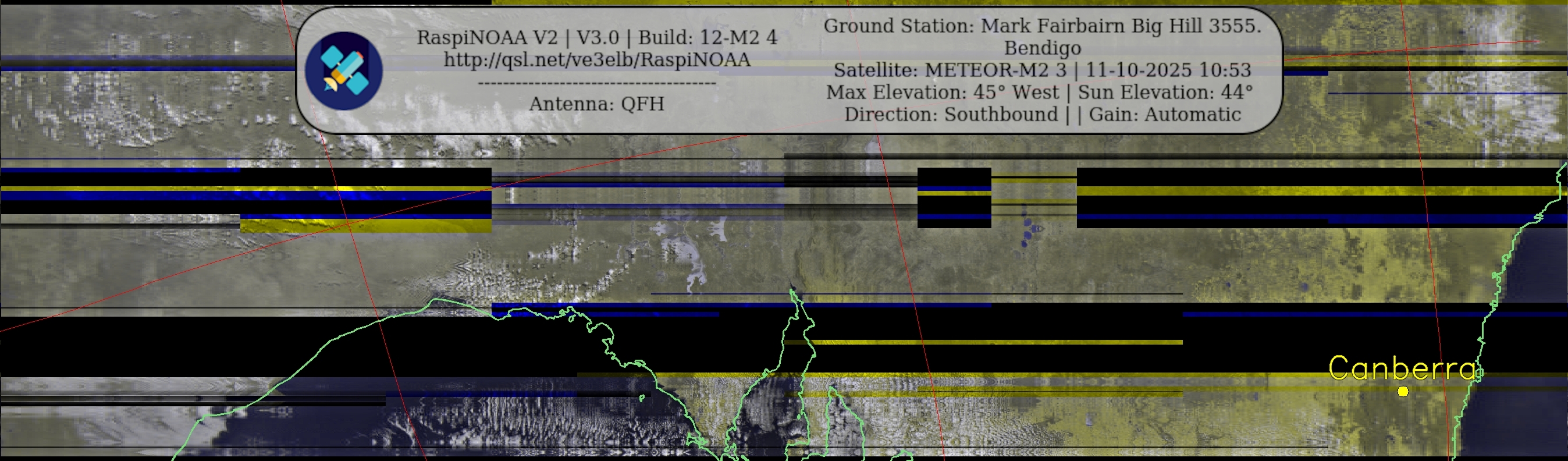Select the "Antenna: QFH" text
1568x461 pixels.
tap(596, 104)
